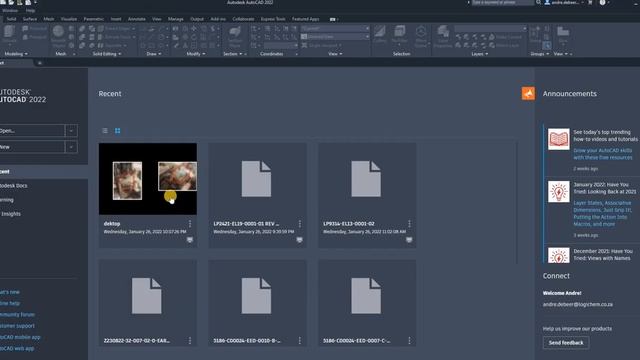Open the Surface ribbon tab
The image size is (640, 360).
point(30,19)
